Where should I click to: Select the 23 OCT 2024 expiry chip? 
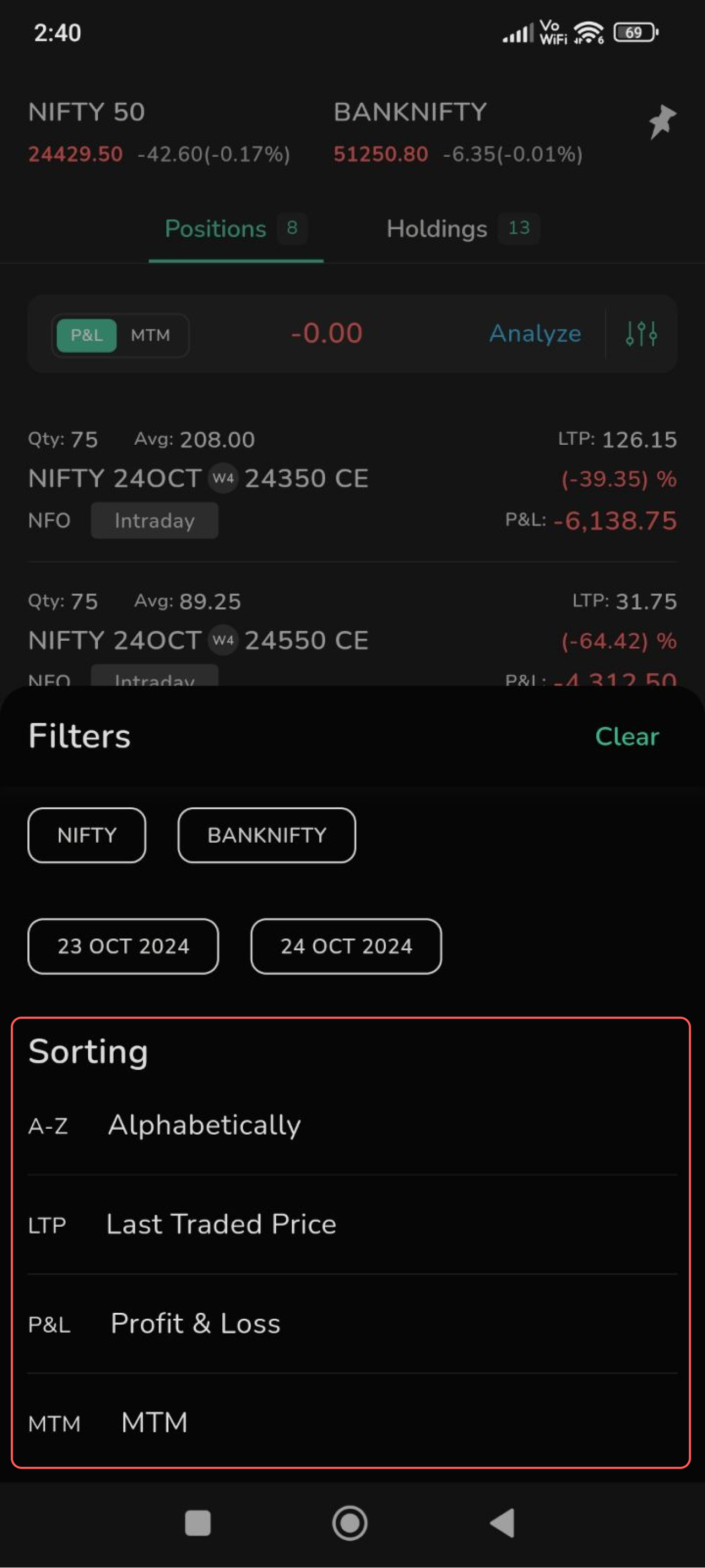(123, 946)
